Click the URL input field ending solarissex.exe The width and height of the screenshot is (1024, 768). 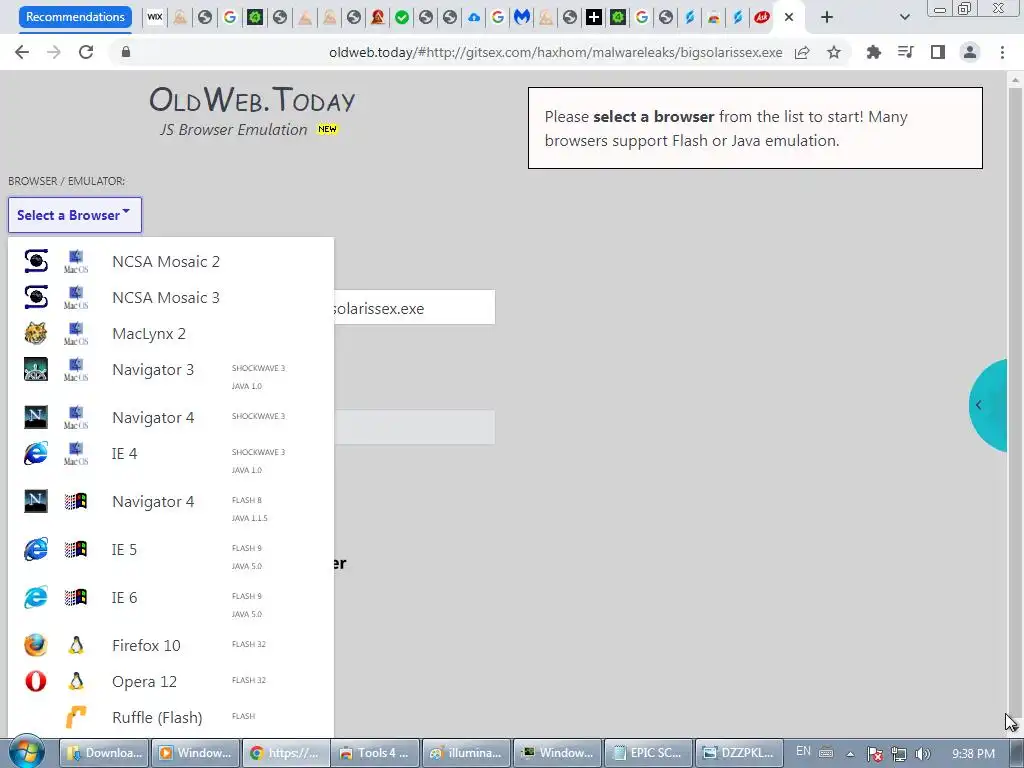point(414,308)
